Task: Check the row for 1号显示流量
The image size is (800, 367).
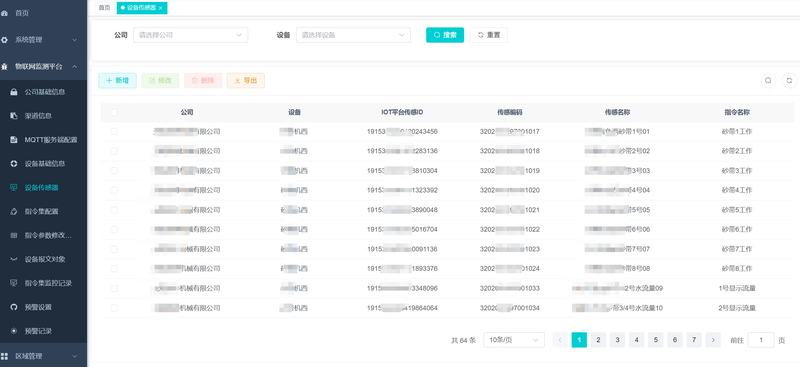Action: (x=114, y=288)
